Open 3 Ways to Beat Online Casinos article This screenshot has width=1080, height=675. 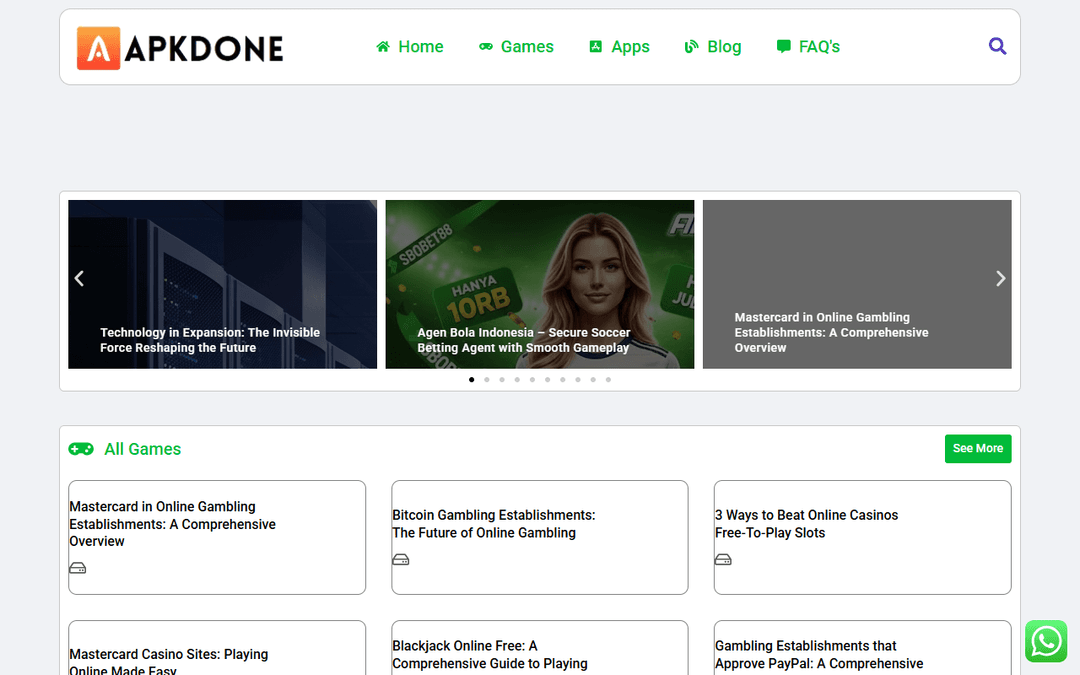tap(807, 523)
